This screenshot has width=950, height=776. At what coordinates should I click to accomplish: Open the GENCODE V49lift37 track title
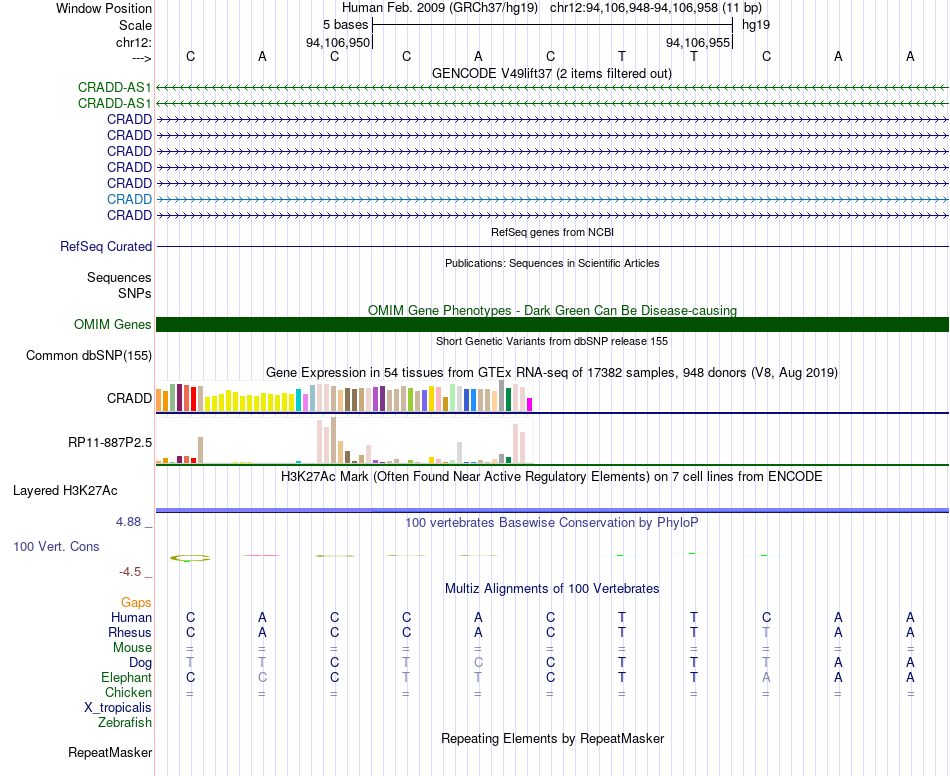[x=552, y=73]
